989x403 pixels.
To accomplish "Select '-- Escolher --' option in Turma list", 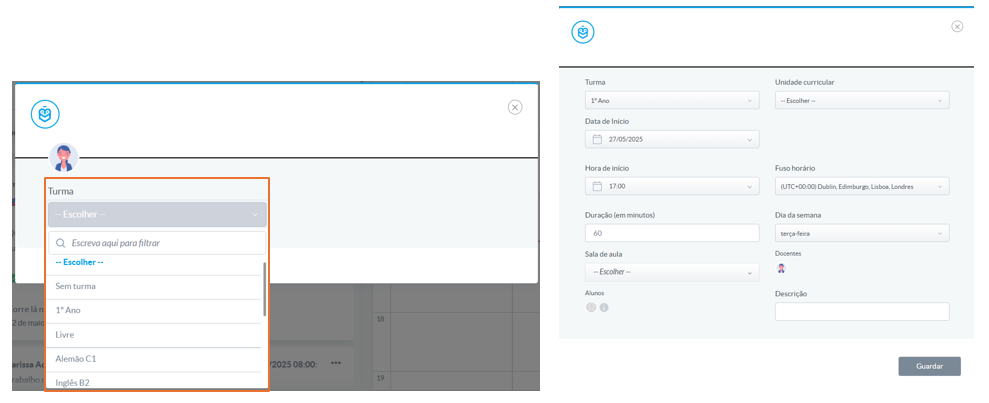I will [x=79, y=262].
